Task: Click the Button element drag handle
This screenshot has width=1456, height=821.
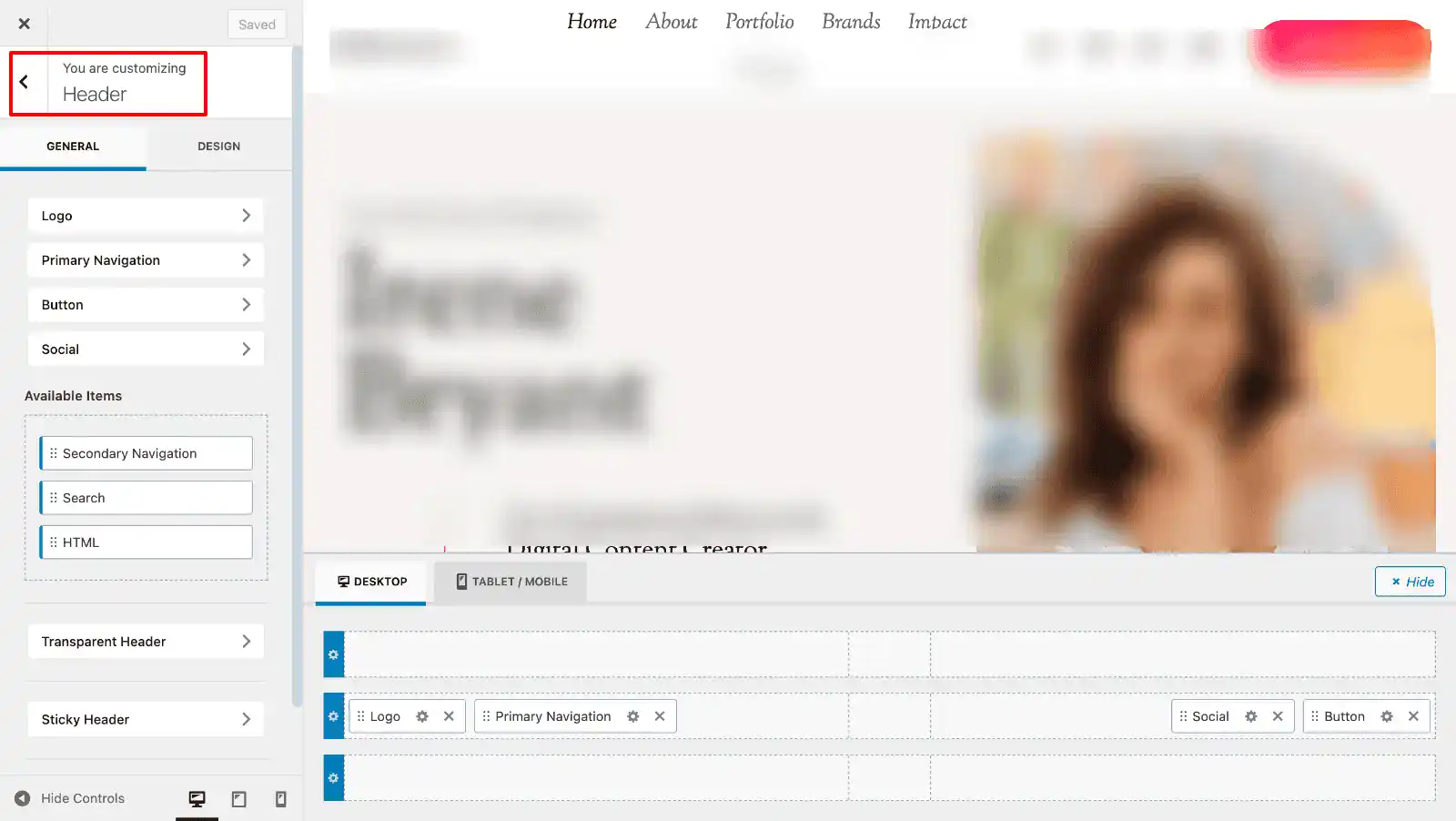Action: tap(1315, 716)
